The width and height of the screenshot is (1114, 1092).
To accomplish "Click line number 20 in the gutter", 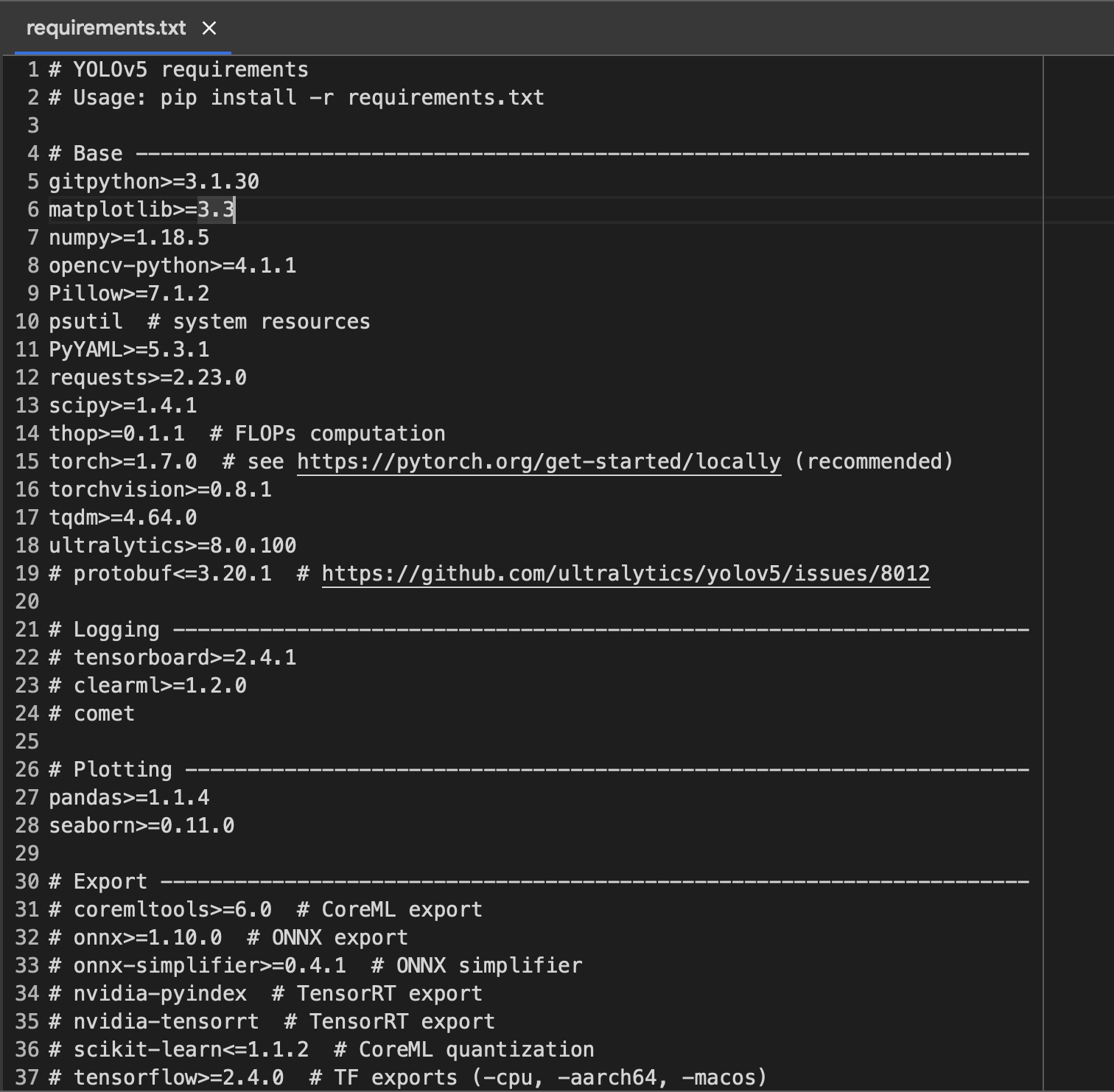I will [x=27, y=601].
